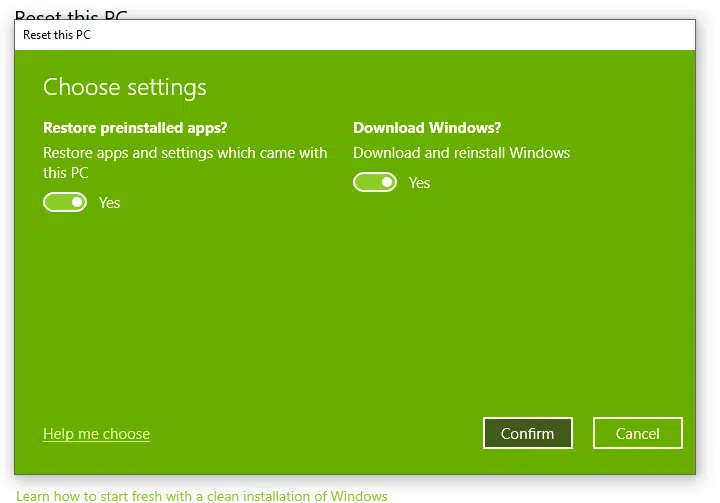This screenshot has width=720, height=503.
Task: Toggle the Download Windows switch
Action: (x=375, y=182)
